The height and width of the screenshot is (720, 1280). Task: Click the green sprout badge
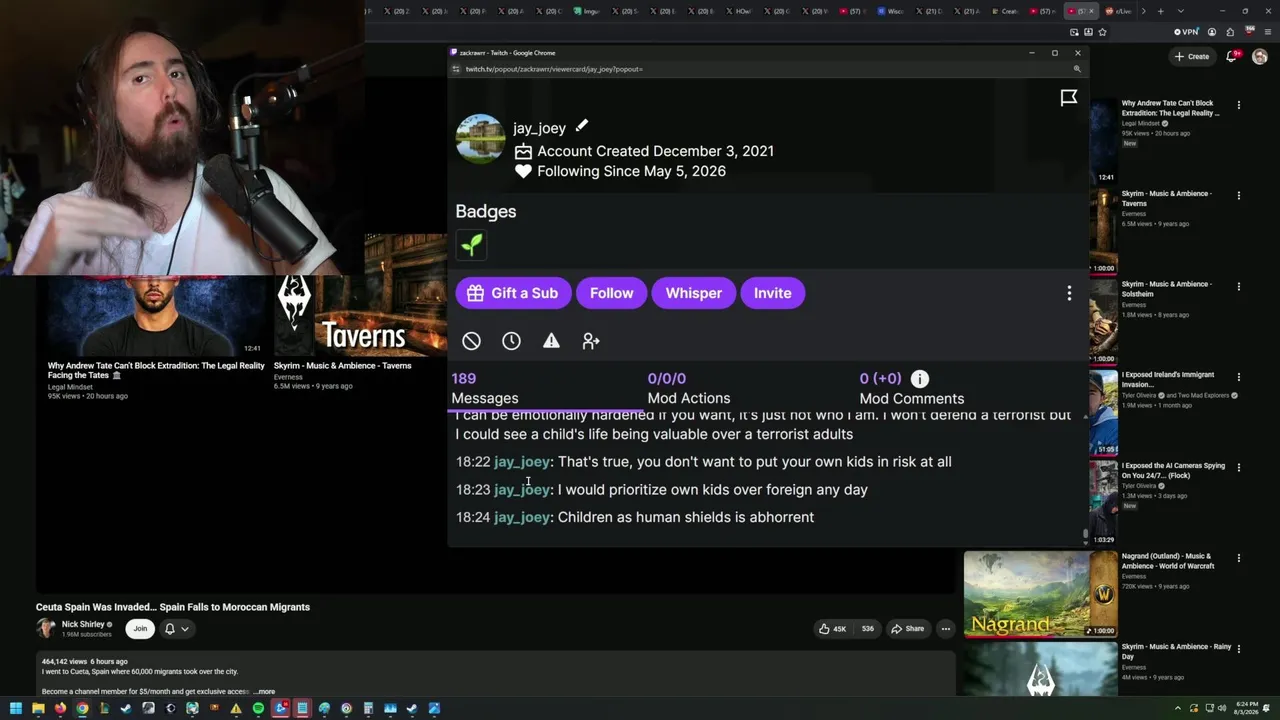pyautogui.click(x=471, y=244)
